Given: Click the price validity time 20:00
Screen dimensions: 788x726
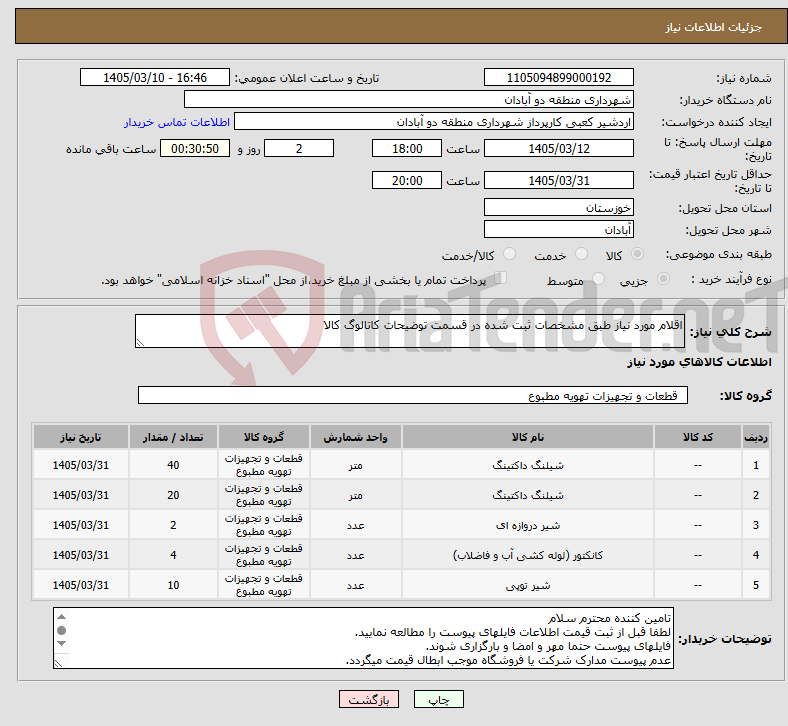Looking at the screenshot, I should point(407,180).
